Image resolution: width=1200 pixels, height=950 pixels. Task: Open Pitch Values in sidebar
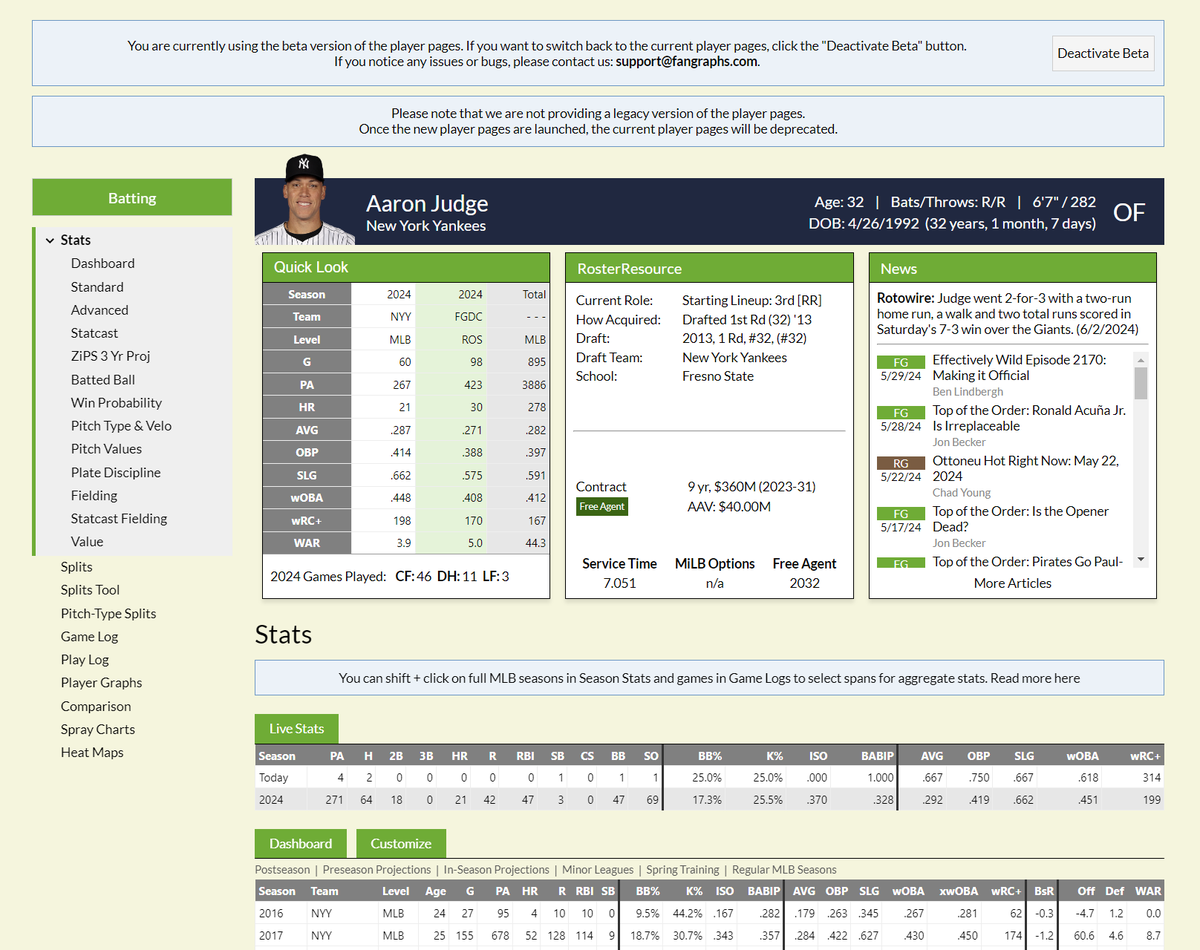click(106, 449)
